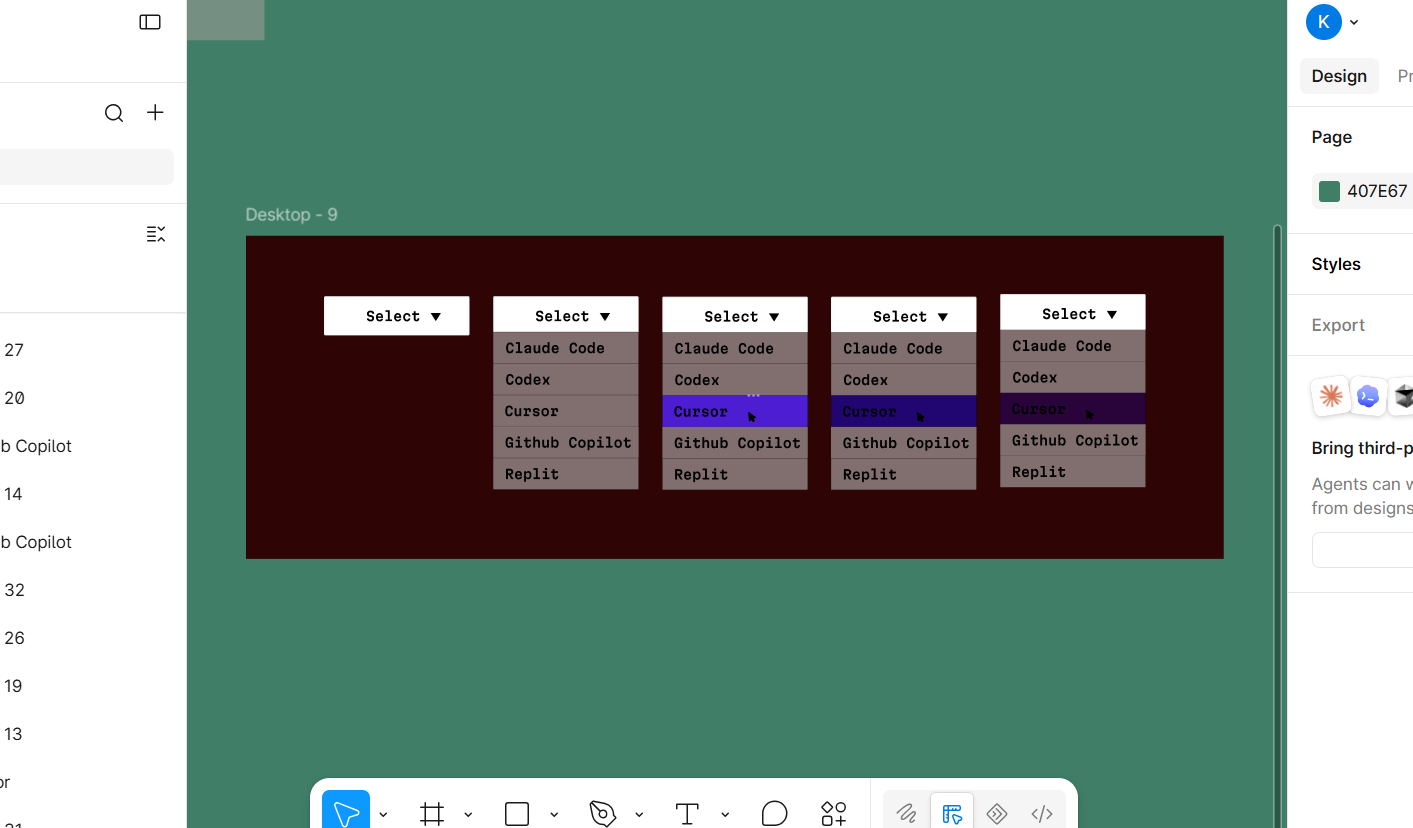Viewport: 1413px width, 828px height.
Task: Click the Desktop - 9 frame label
Action: pyautogui.click(x=291, y=215)
